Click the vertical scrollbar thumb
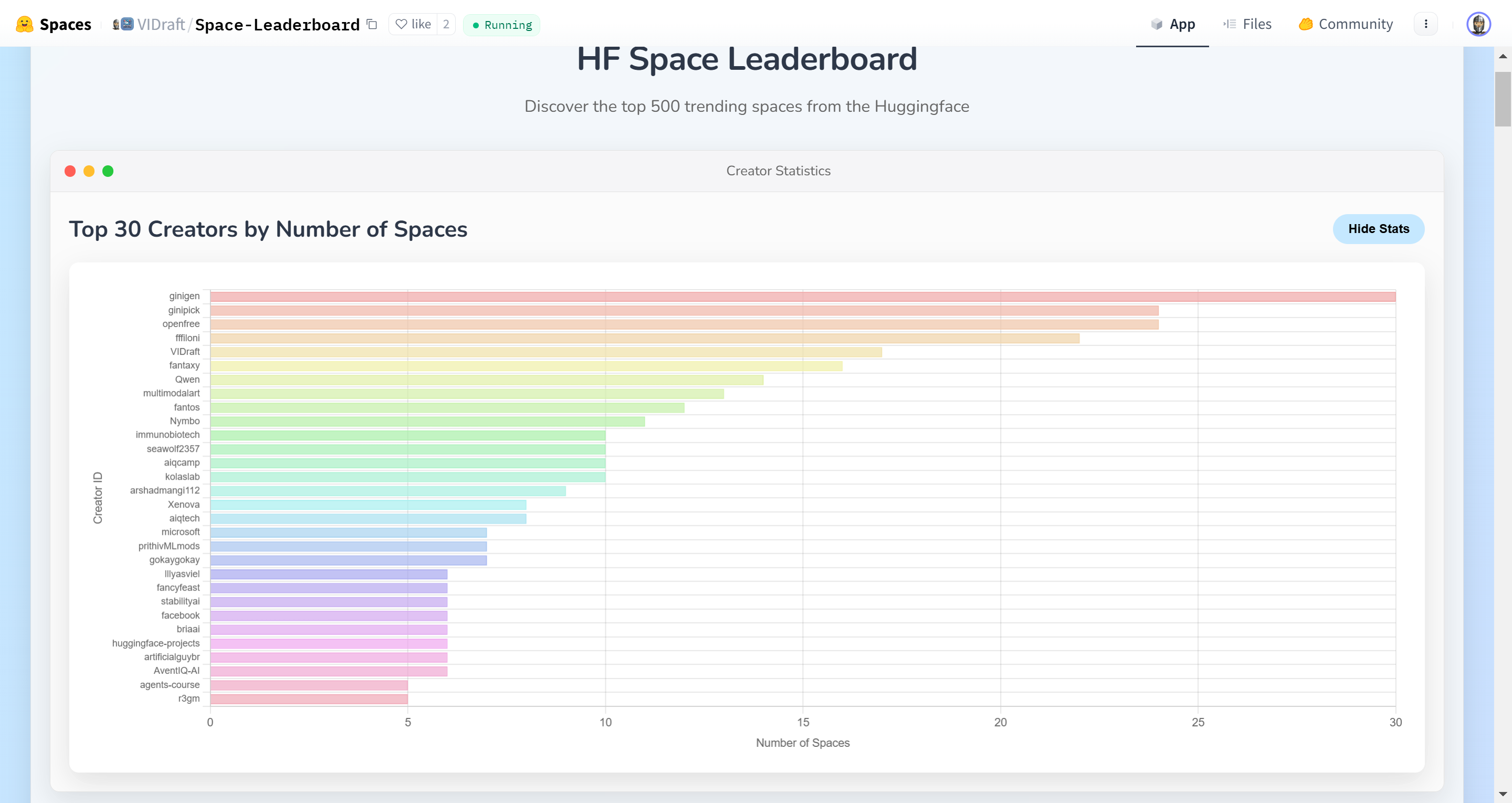 [1503, 99]
